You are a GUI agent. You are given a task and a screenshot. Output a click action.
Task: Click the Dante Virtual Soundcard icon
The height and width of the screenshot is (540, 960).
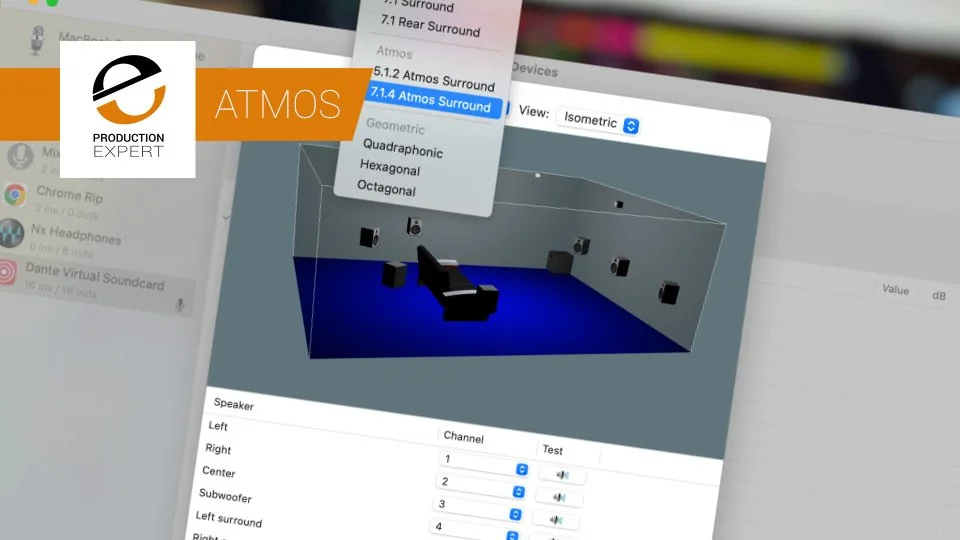point(7,272)
